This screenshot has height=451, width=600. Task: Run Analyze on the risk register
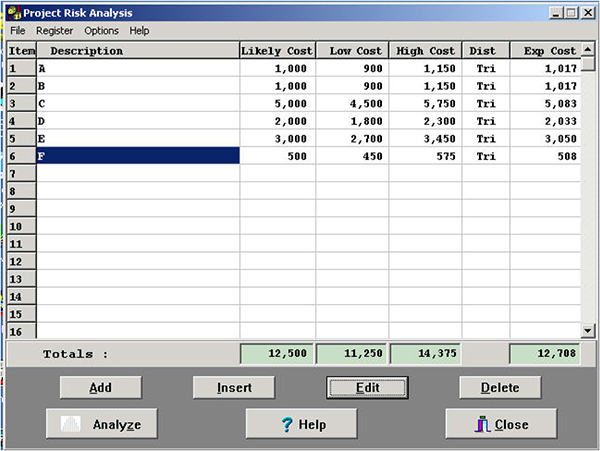tap(102, 423)
